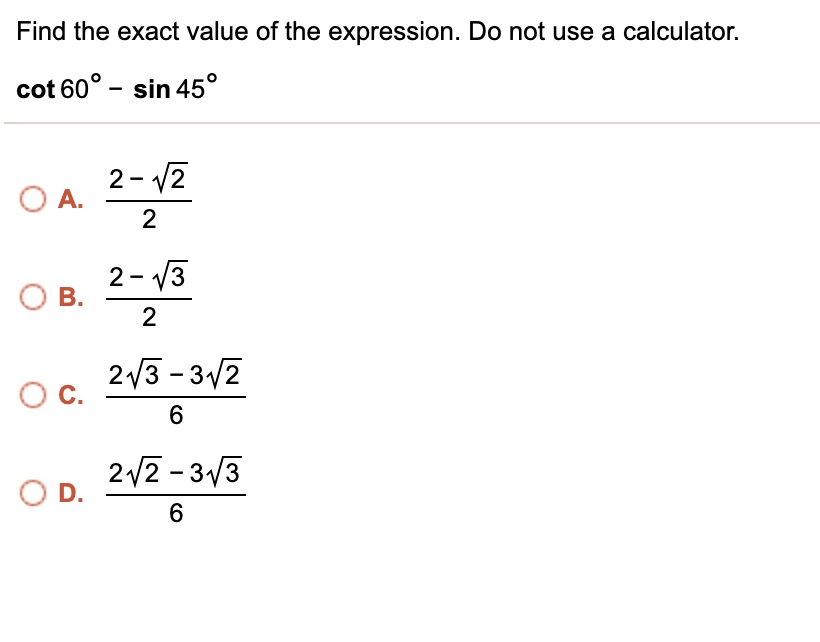Click the bold 'sin' in the expression
The image size is (820, 642).
tap(152, 89)
